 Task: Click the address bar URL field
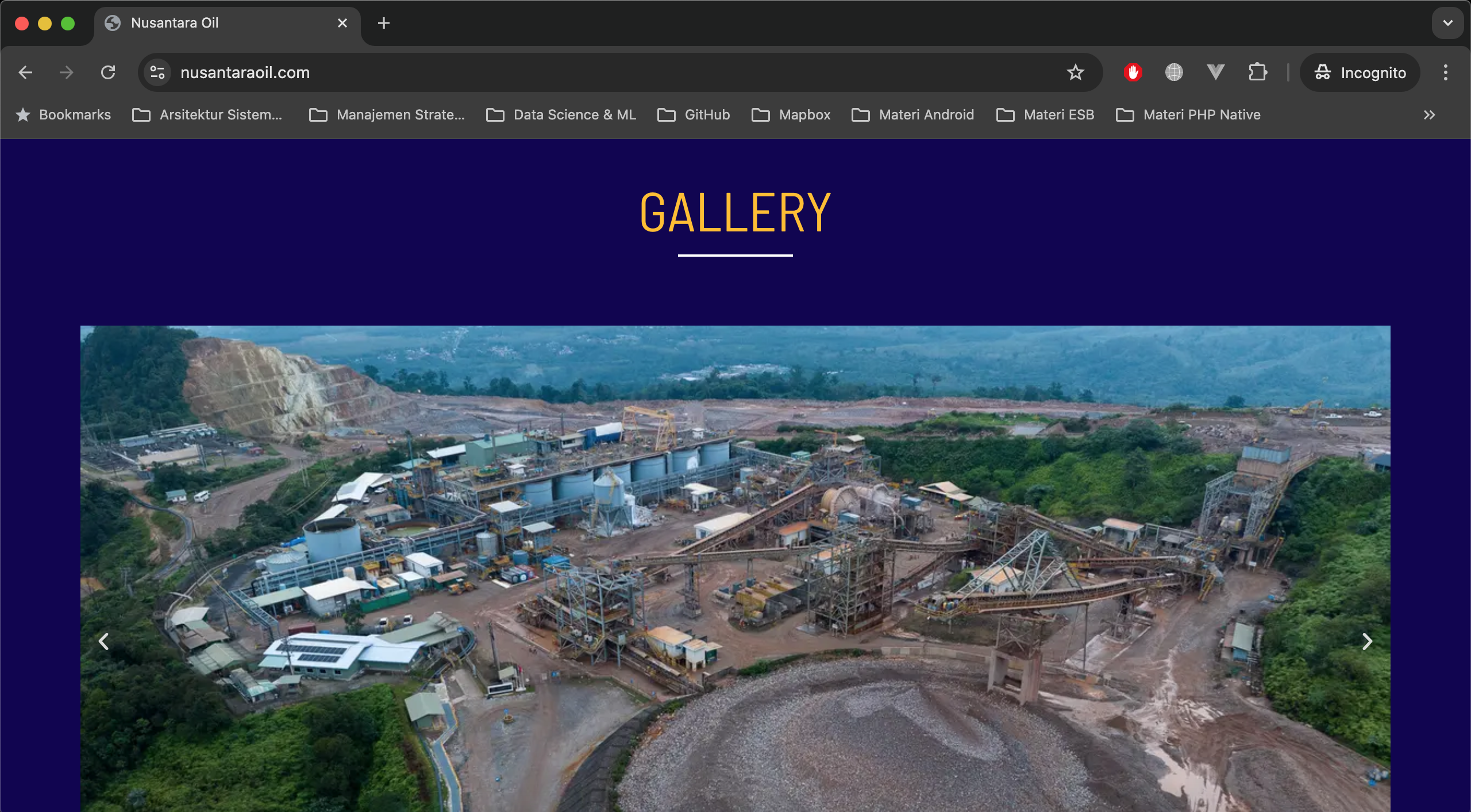tap(621, 72)
